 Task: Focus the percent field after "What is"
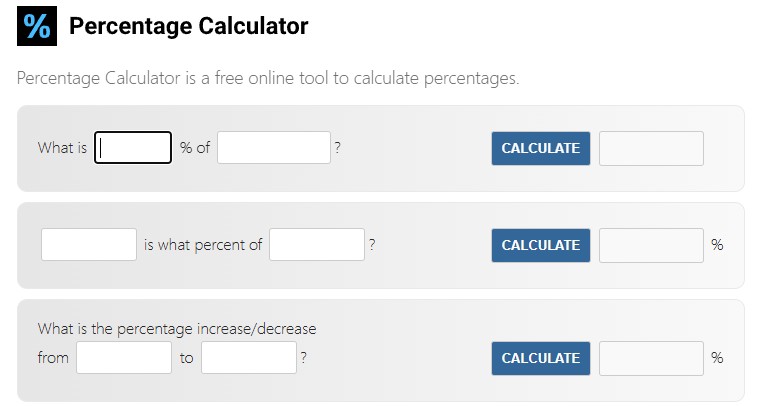pyautogui.click(x=133, y=148)
